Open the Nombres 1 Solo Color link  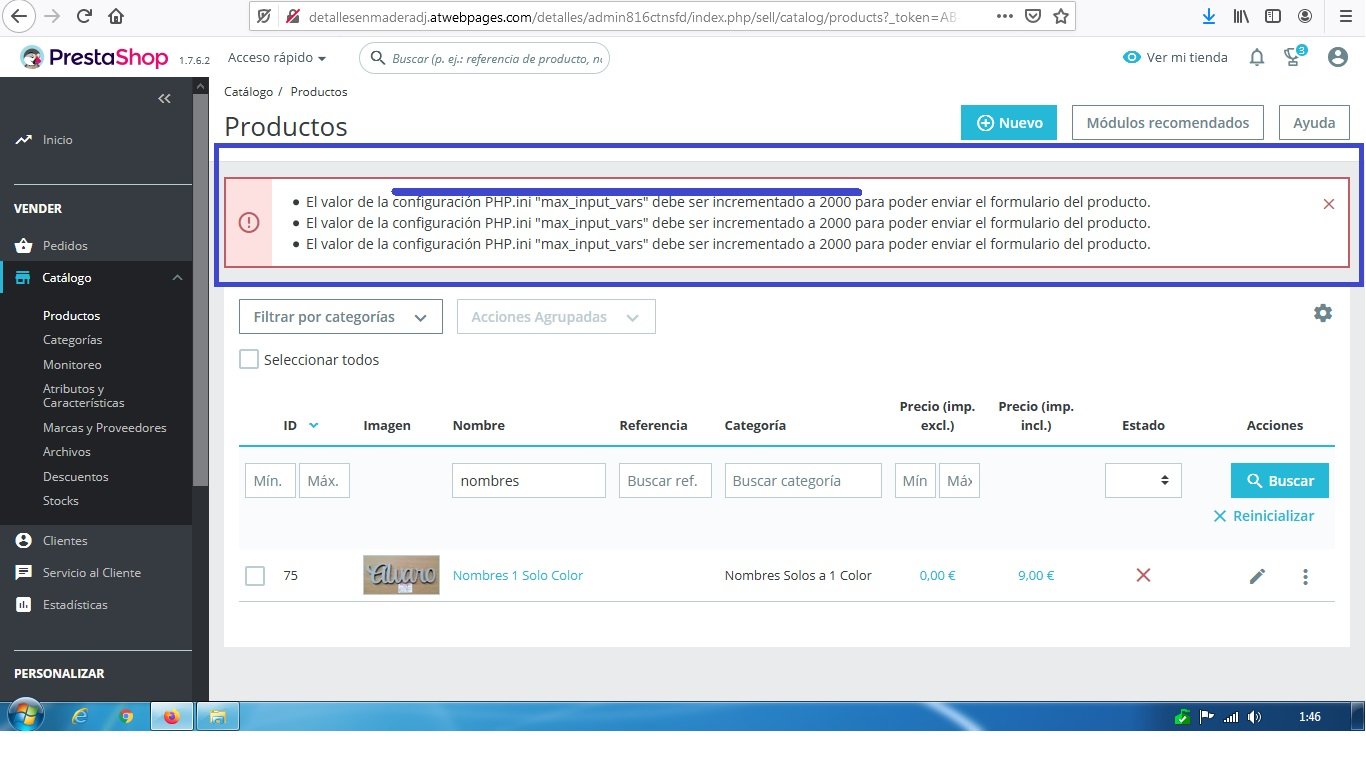518,575
